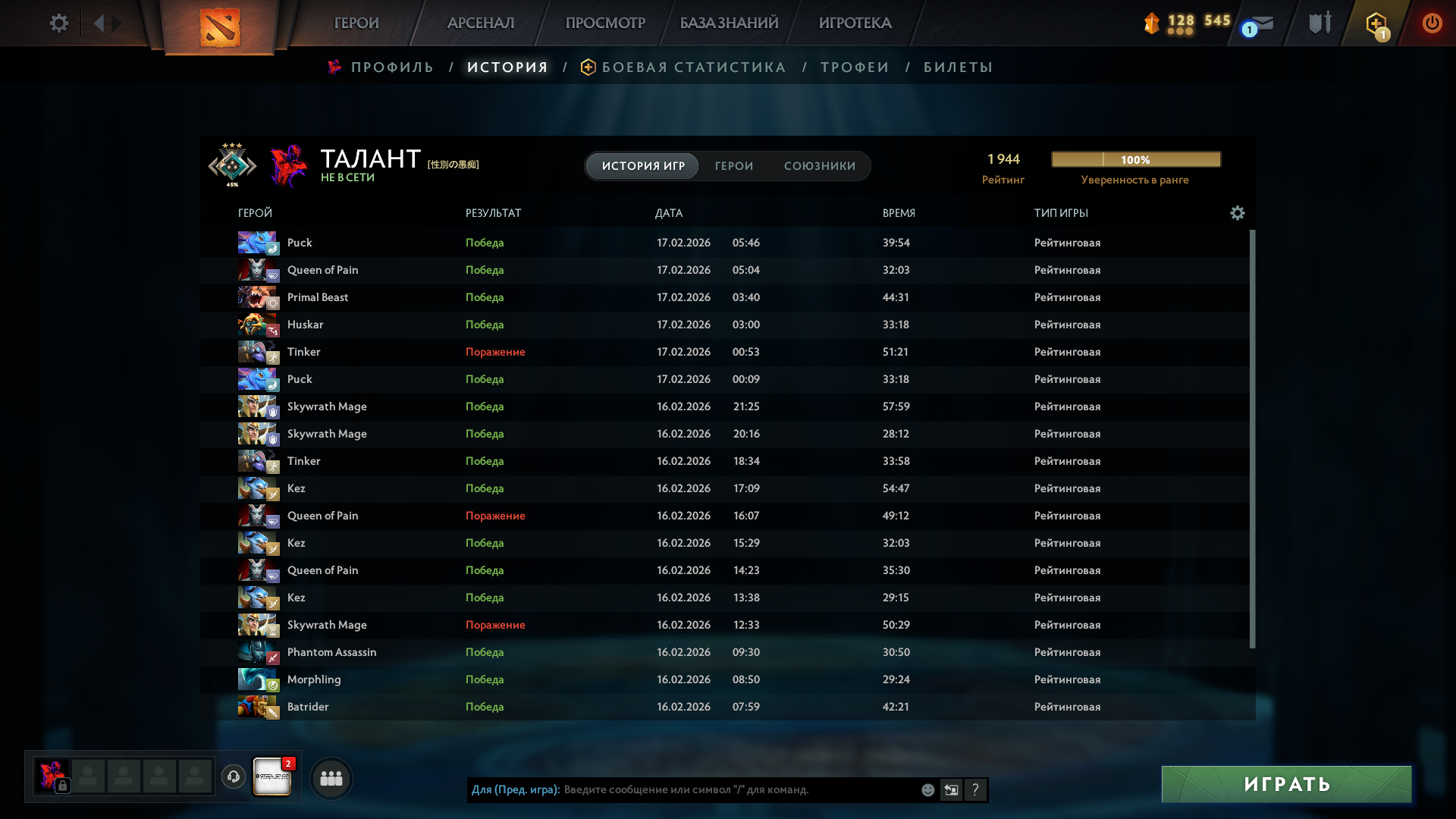
Task: Open the armory shield and sword icon
Action: pos(1320,23)
